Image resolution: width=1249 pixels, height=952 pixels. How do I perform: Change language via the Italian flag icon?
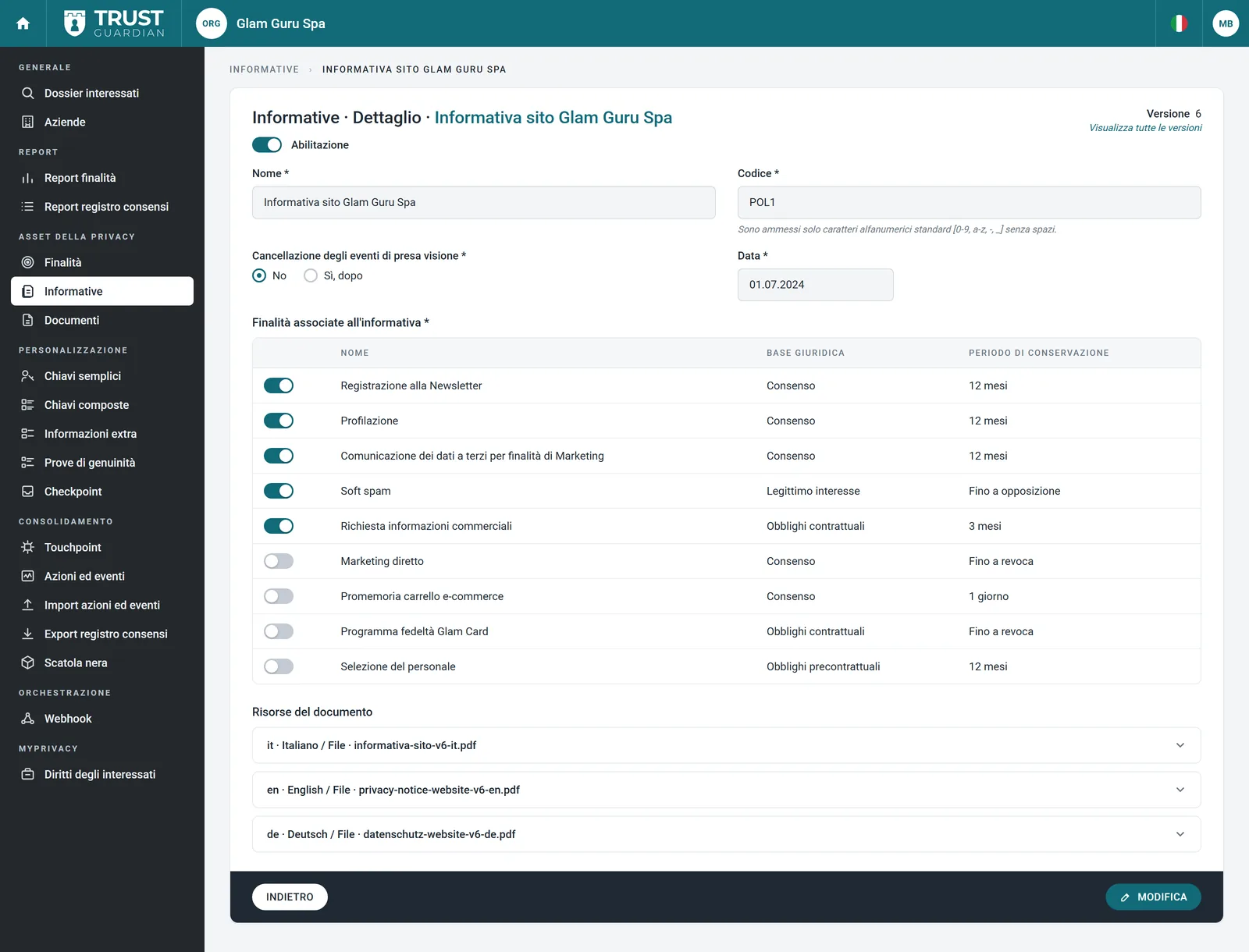(1179, 23)
